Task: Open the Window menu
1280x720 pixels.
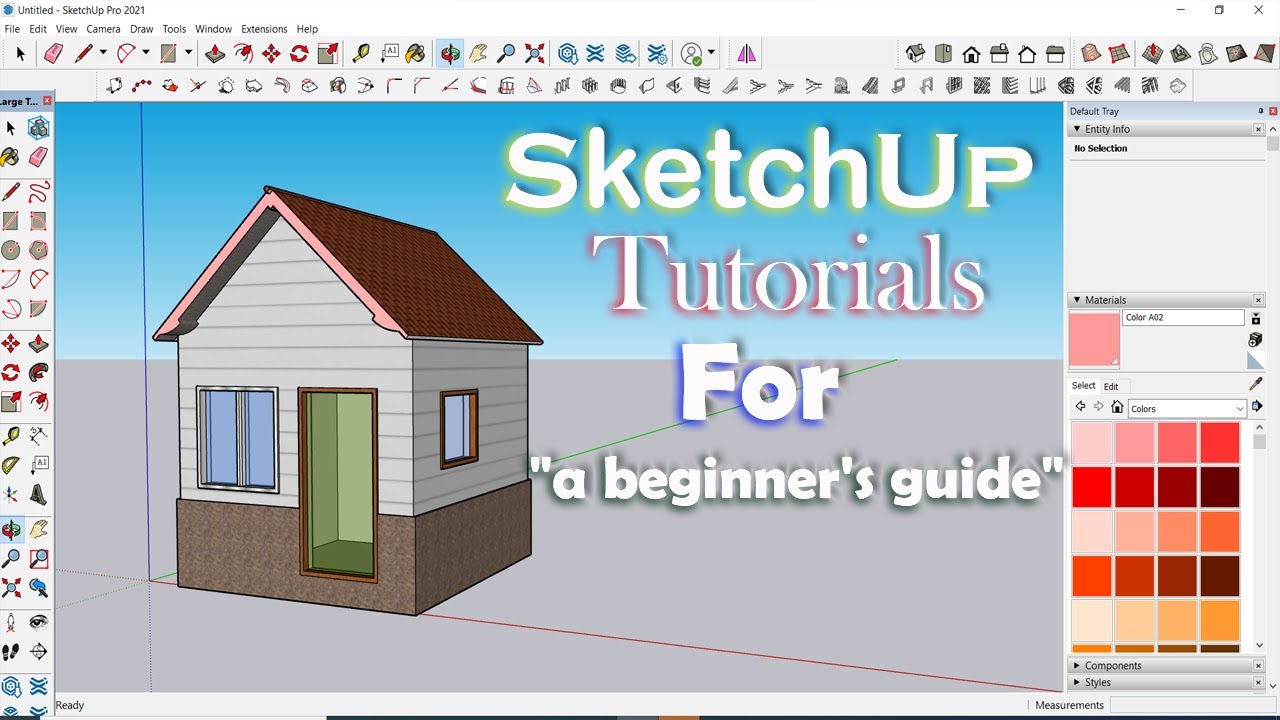Action: 213,29
